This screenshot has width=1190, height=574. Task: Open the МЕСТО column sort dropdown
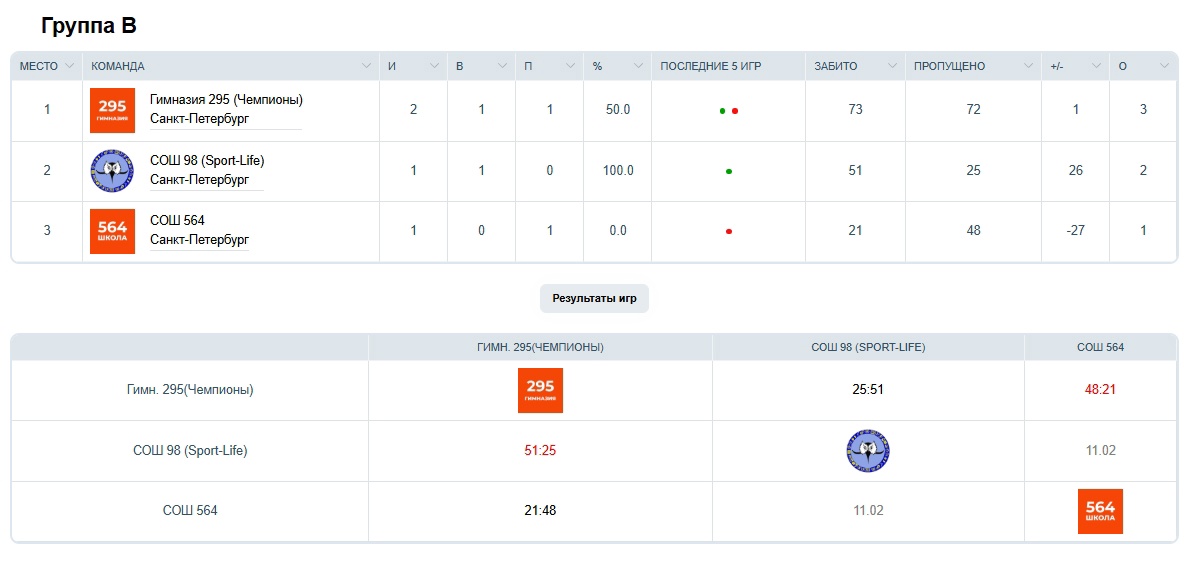[x=70, y=67]
